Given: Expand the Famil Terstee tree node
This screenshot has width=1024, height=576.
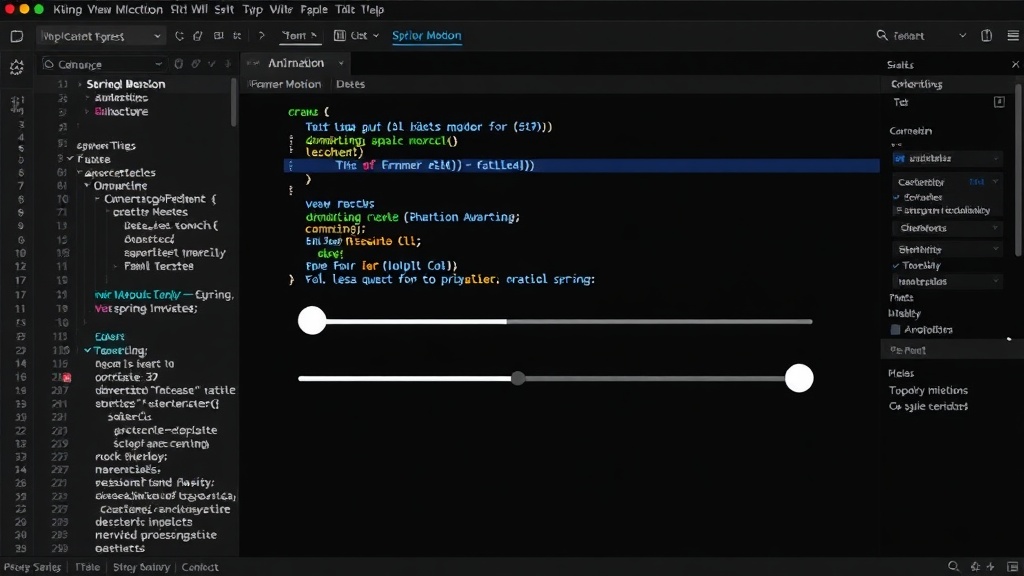Looking at the screenshot, I should (116, 266).
